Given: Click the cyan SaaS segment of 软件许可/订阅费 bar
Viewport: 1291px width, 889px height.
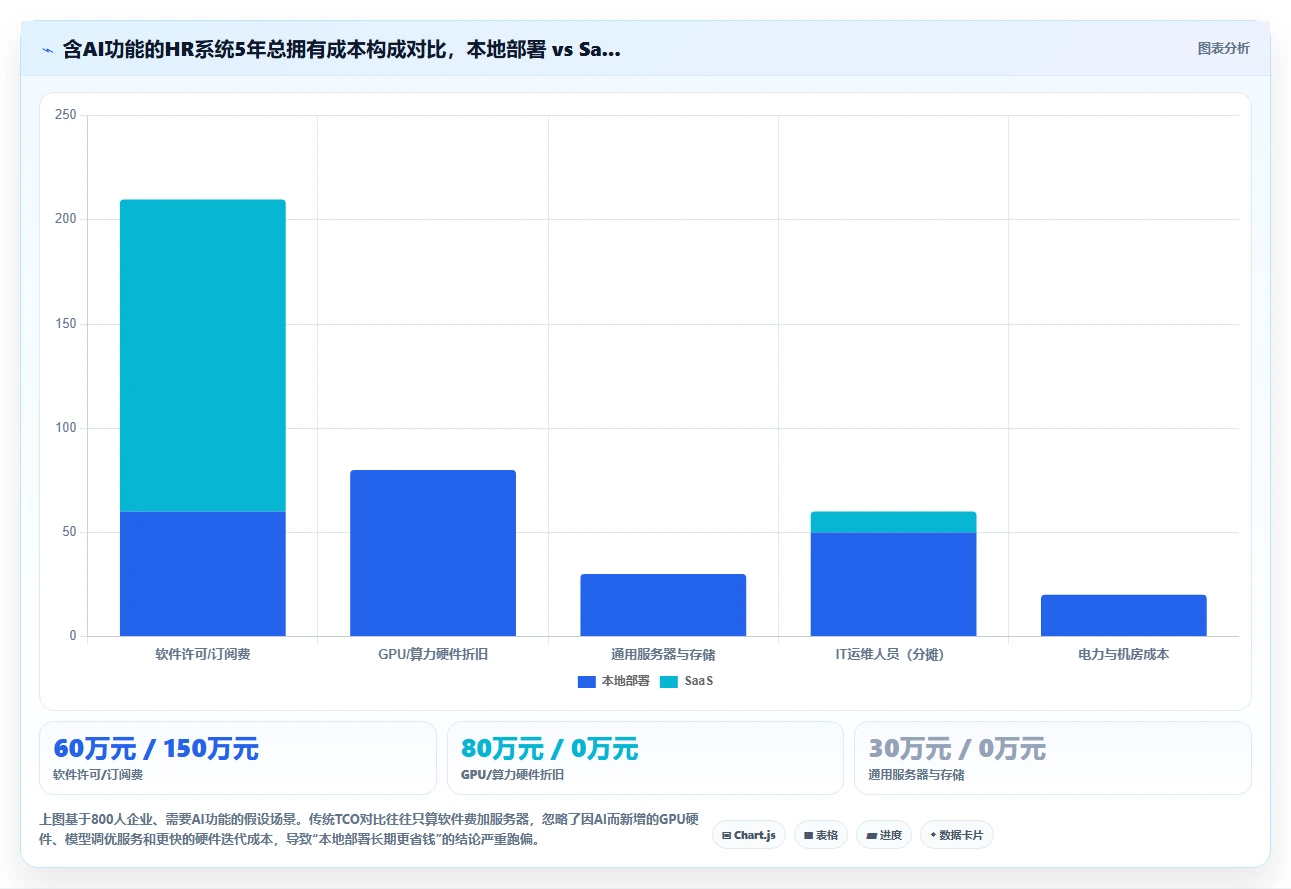Looking at the screenshot, I should click(x=203, y=355).
